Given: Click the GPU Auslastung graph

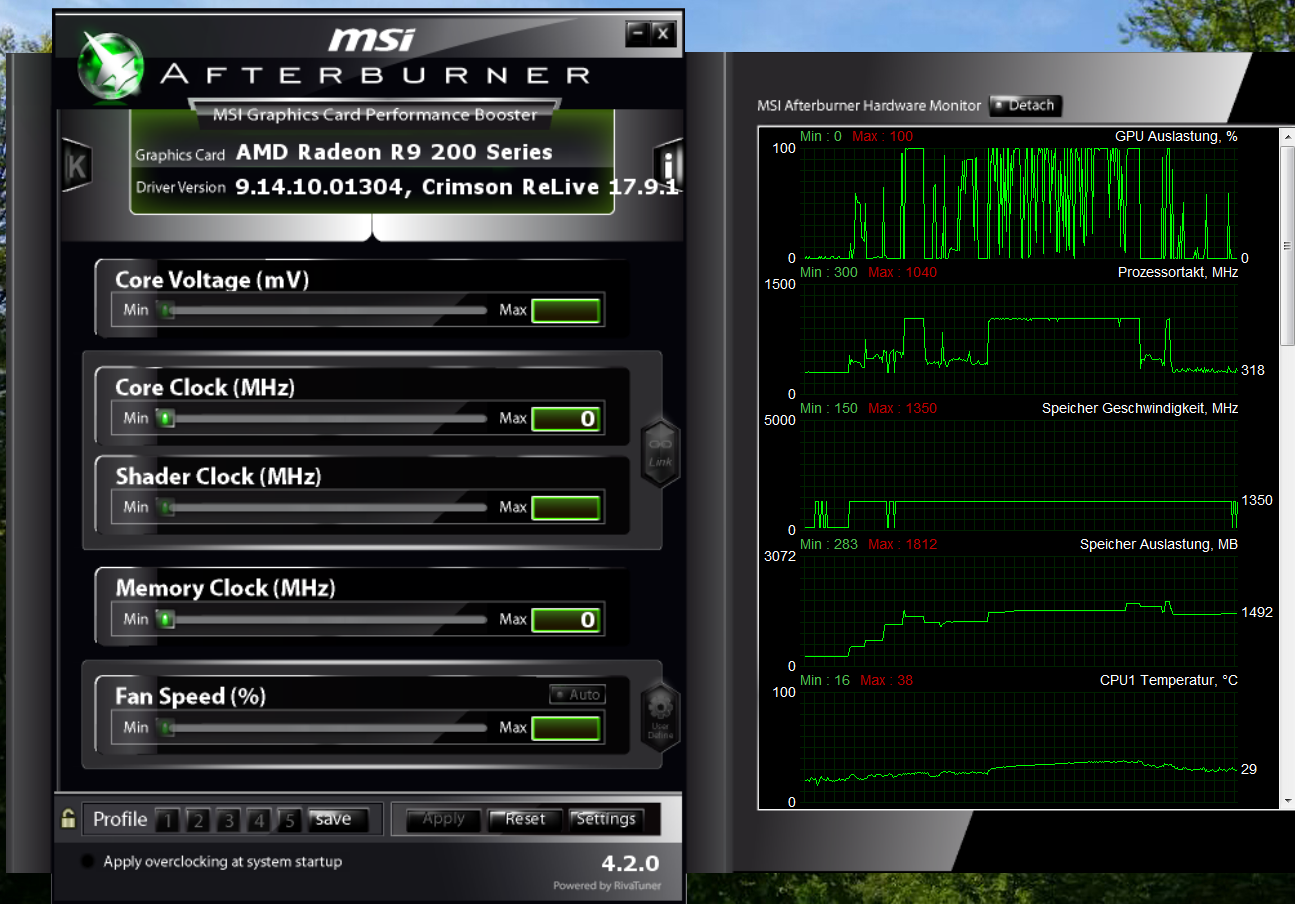Looking at the screenshot, I should [x=1019, y=203].
